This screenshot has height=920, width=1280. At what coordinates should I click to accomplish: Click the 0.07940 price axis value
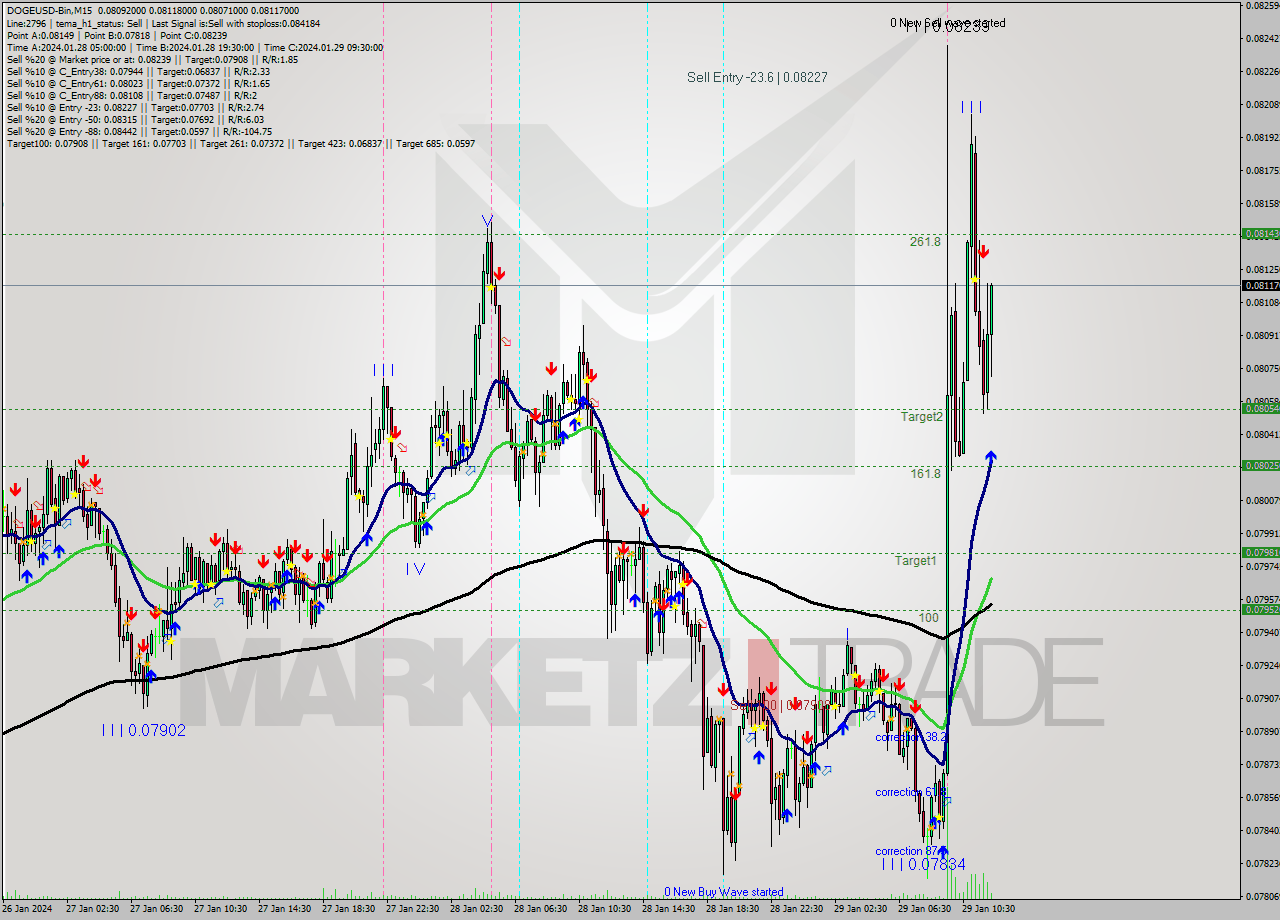click(x=1264, y=632)
